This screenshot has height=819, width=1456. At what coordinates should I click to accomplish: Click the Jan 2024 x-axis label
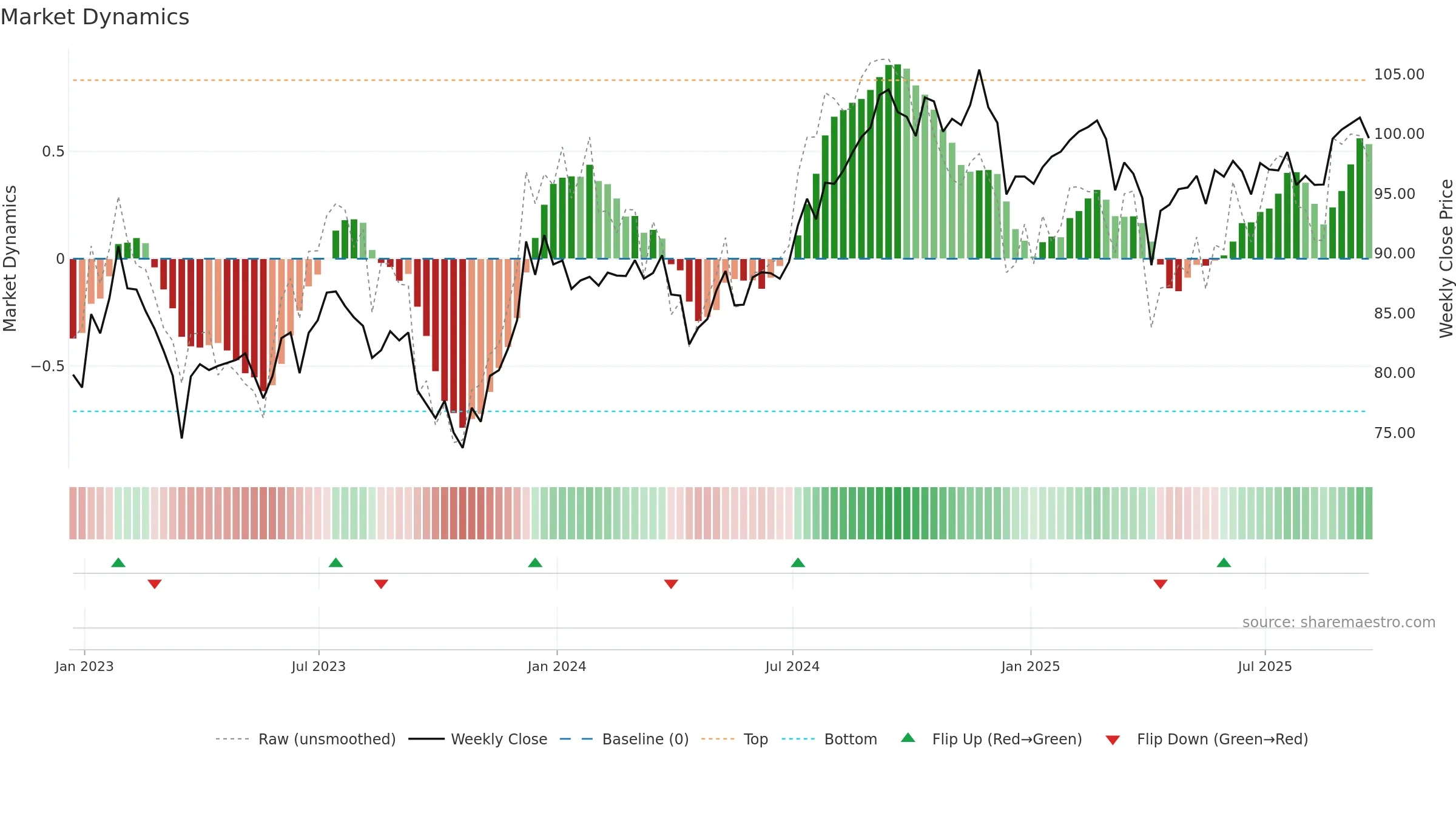[557, 666]
